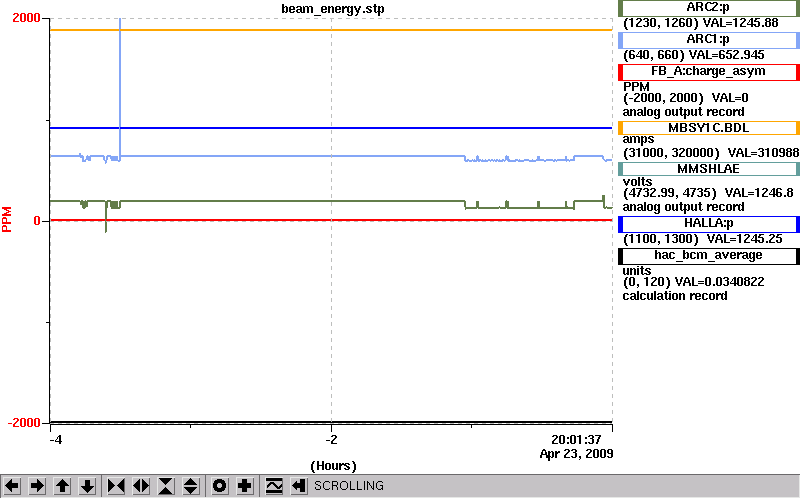Click the -2 x-axis tick label
This screenshot has height=498, width=800.
point(332,439)
